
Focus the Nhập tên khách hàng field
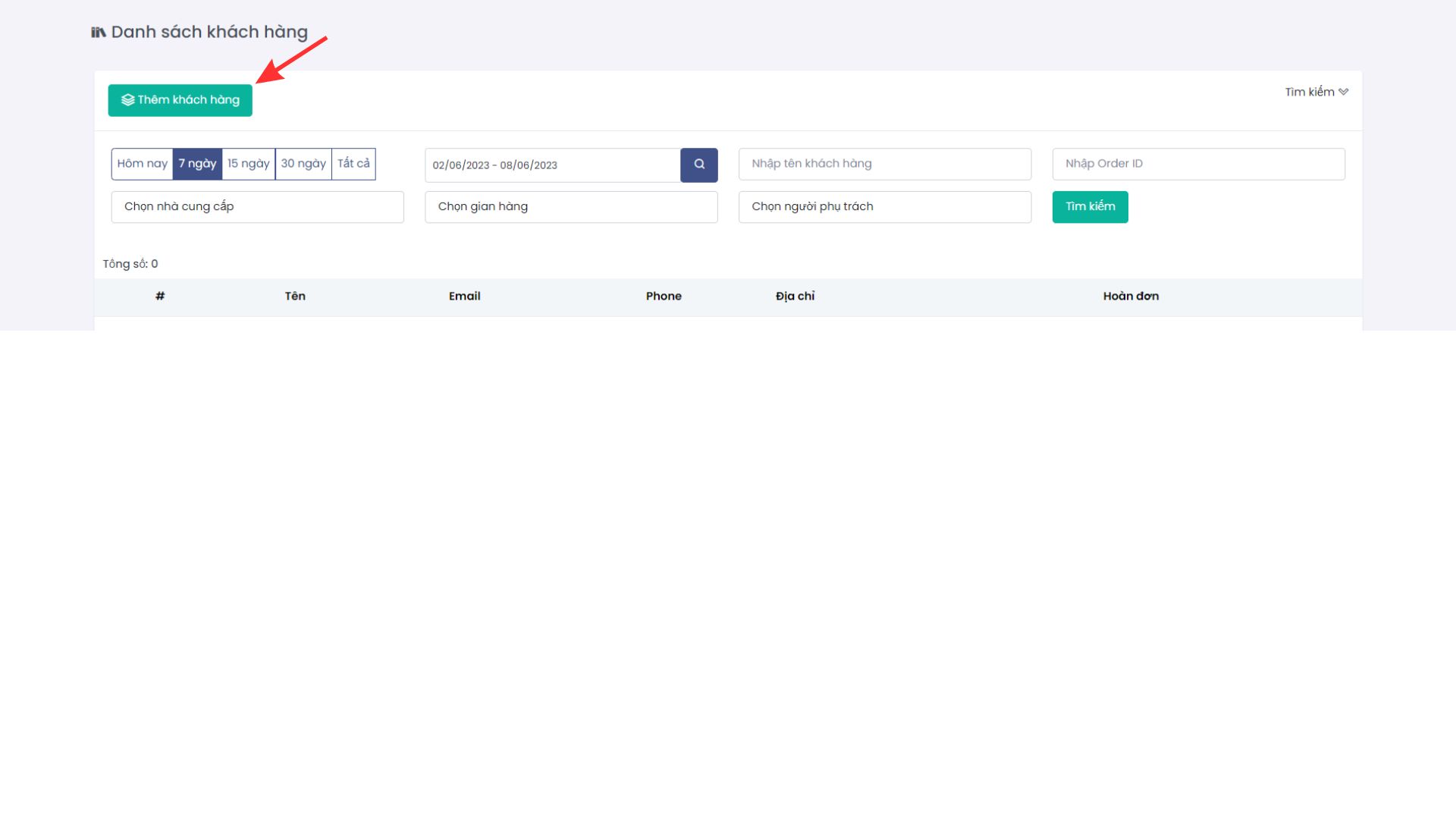[885, 164]
